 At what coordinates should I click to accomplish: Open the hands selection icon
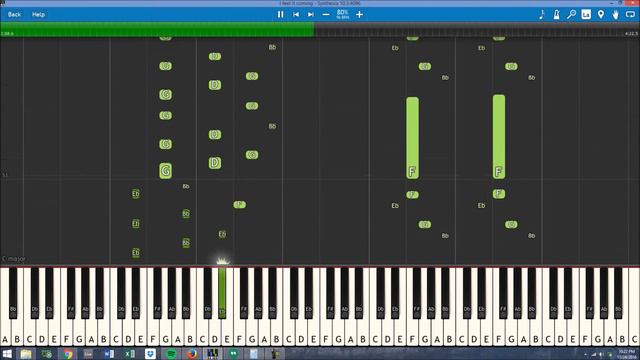616,14
